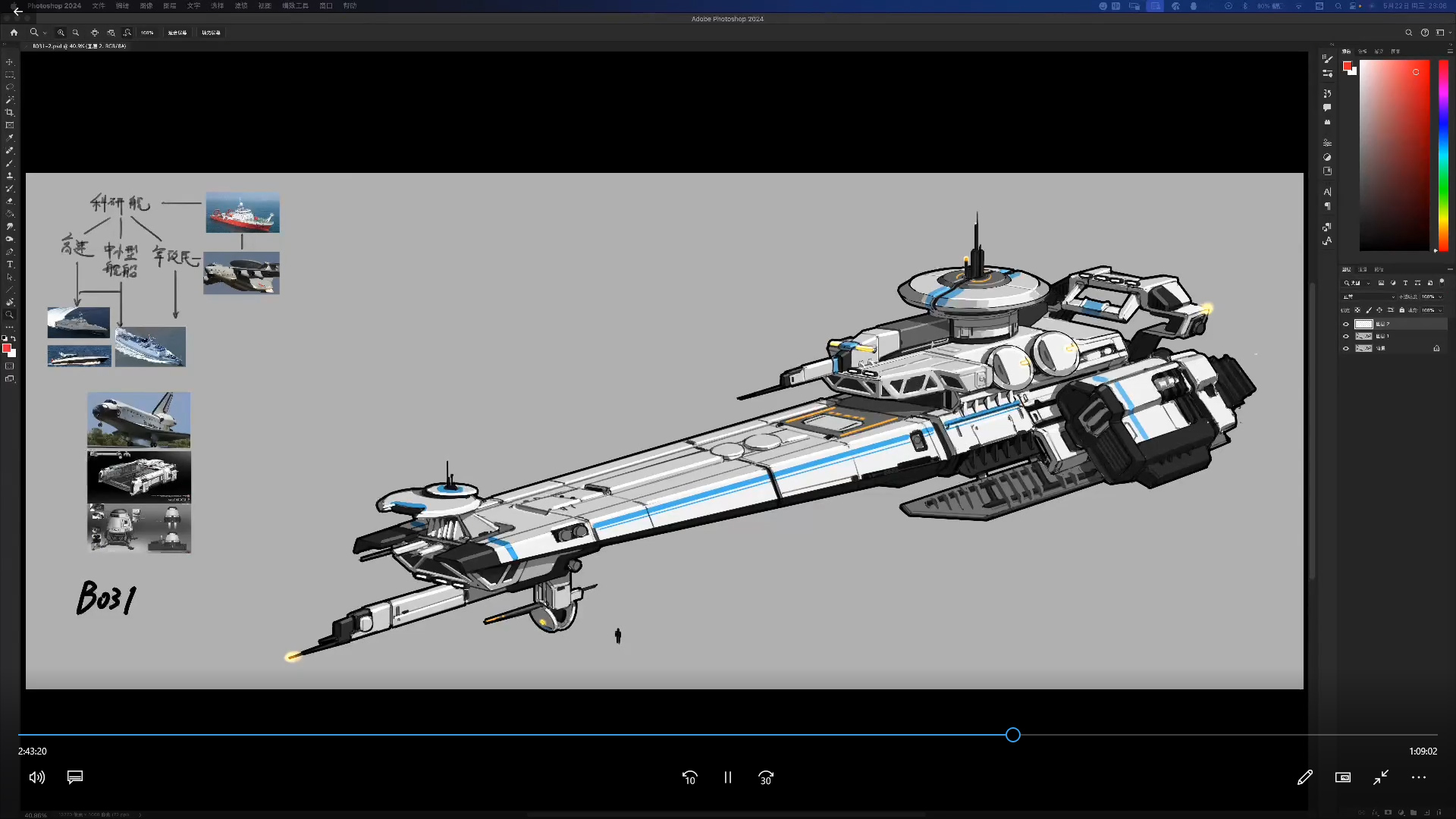
Task: Click the Zoom Out magnifier icon
Action: tap(76, 33)
